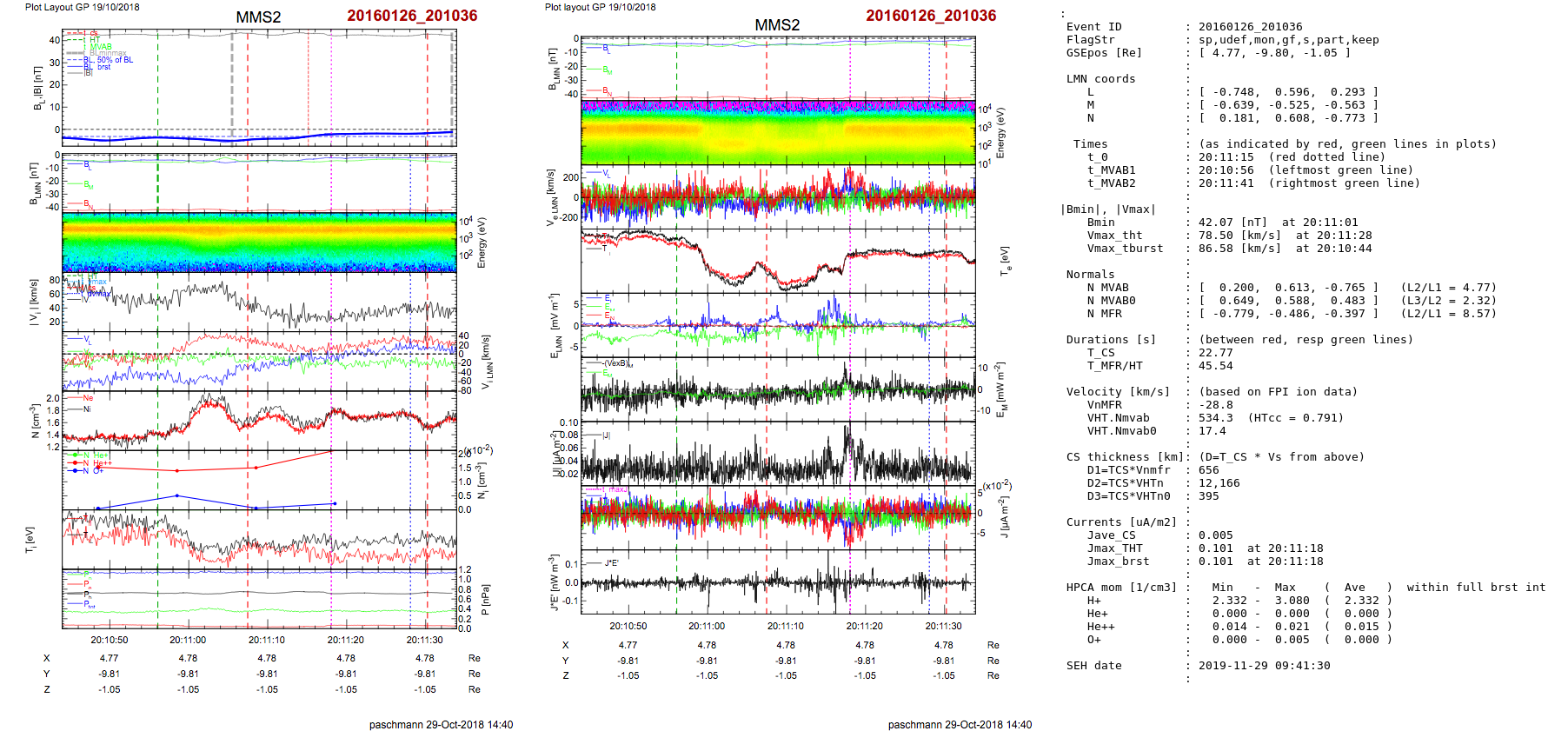This screenshot has width=1568, height=731.
Task: Click the He++ red legend entry
Action: pos(102,463)
